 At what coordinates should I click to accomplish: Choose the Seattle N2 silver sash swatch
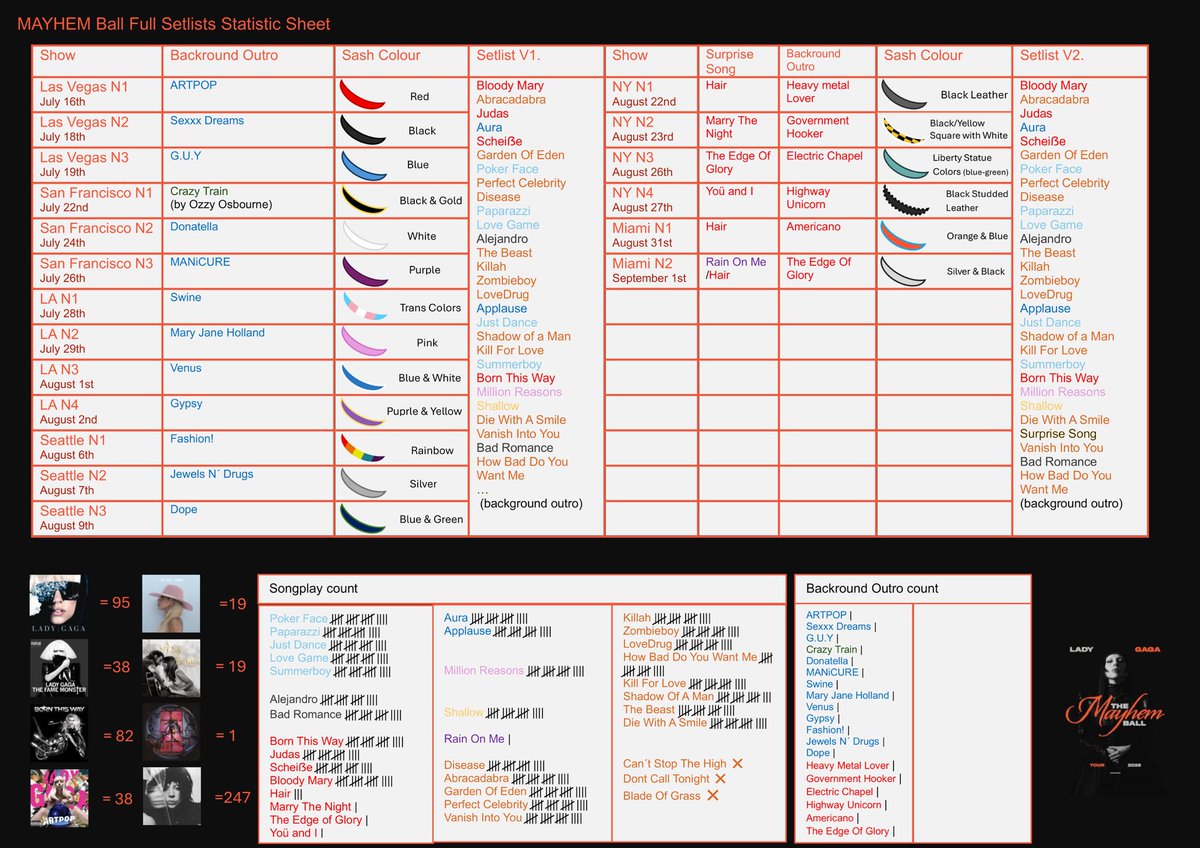click(x=365, y=483)
